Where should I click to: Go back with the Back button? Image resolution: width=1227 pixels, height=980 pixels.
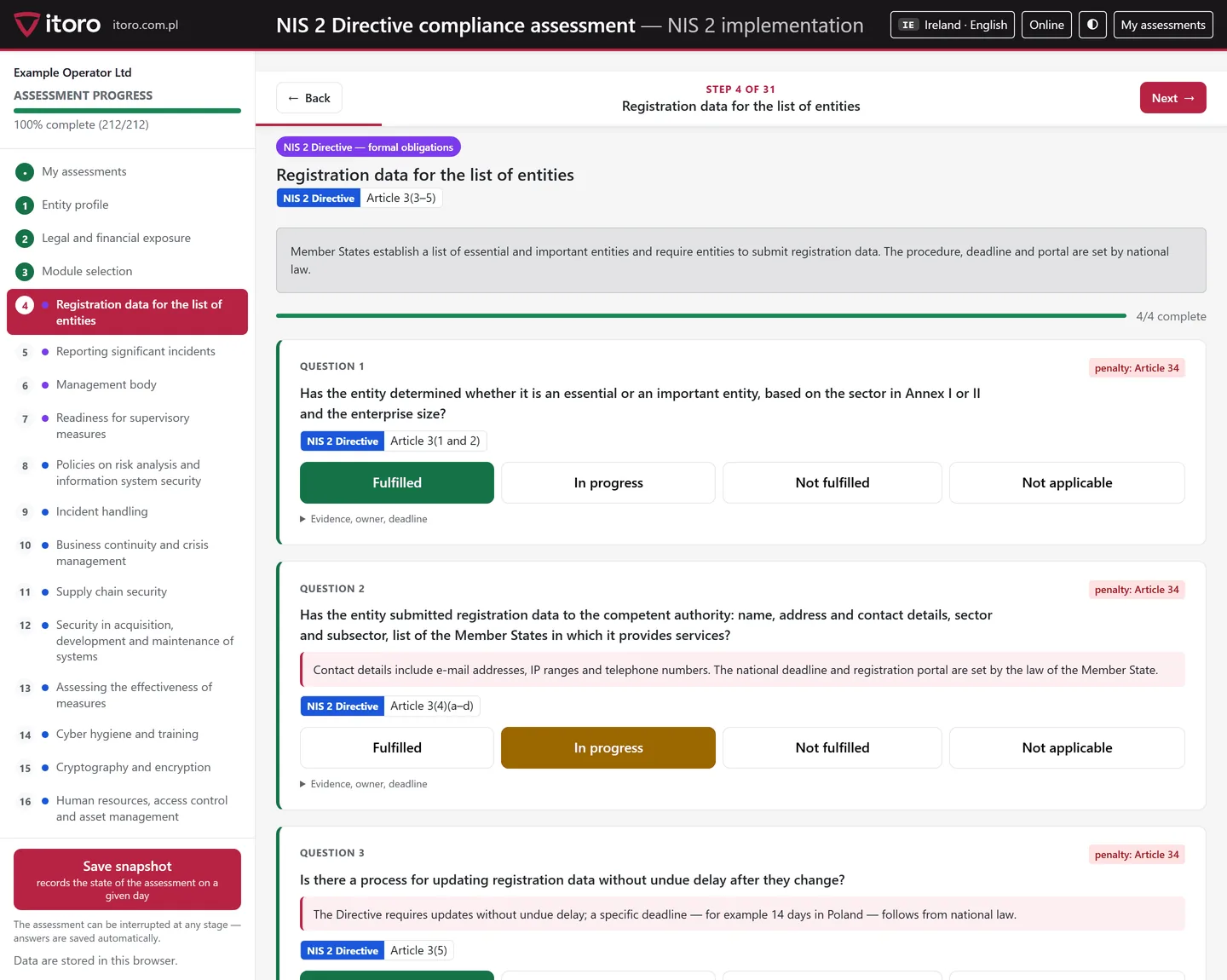tap(309, 98)
